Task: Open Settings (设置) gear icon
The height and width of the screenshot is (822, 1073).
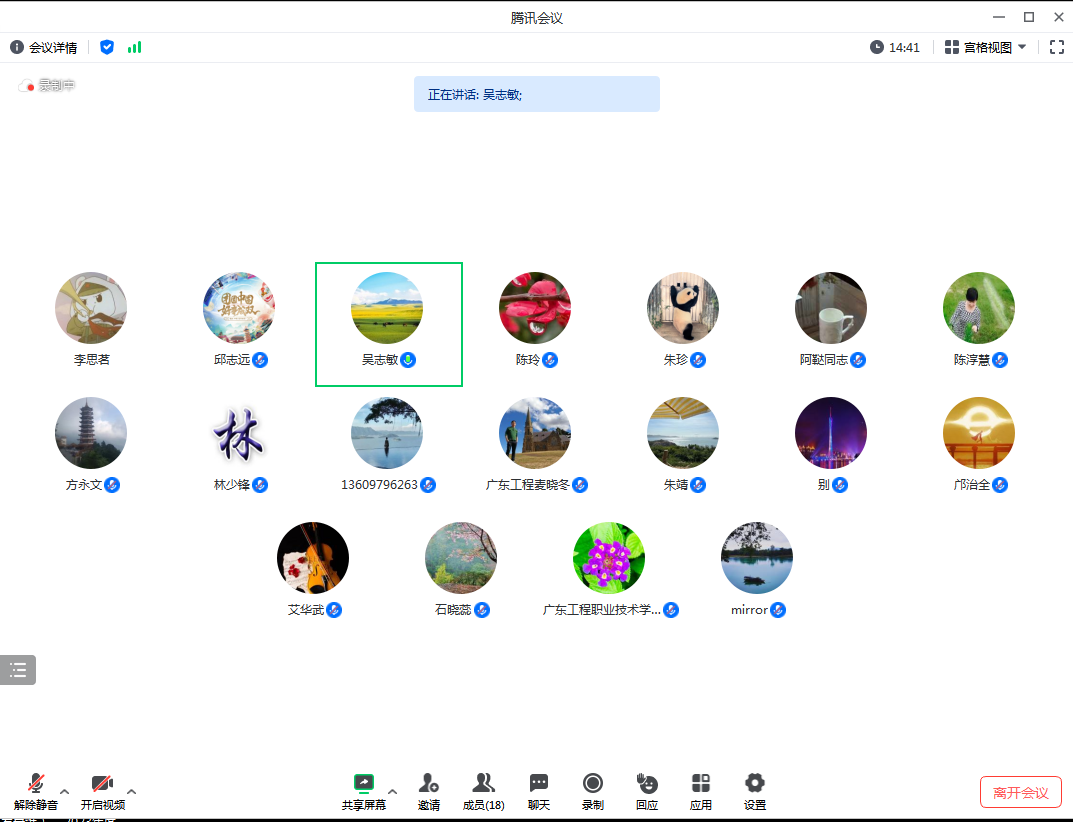Action: 755,783
